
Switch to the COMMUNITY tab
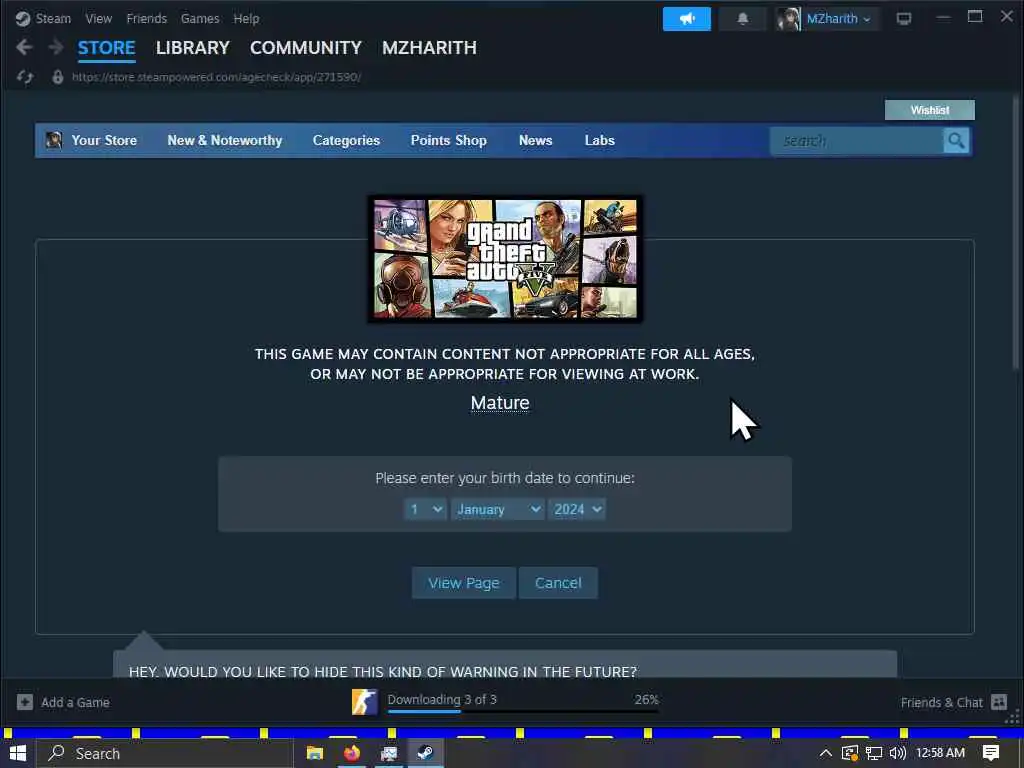tap(306, 48)
